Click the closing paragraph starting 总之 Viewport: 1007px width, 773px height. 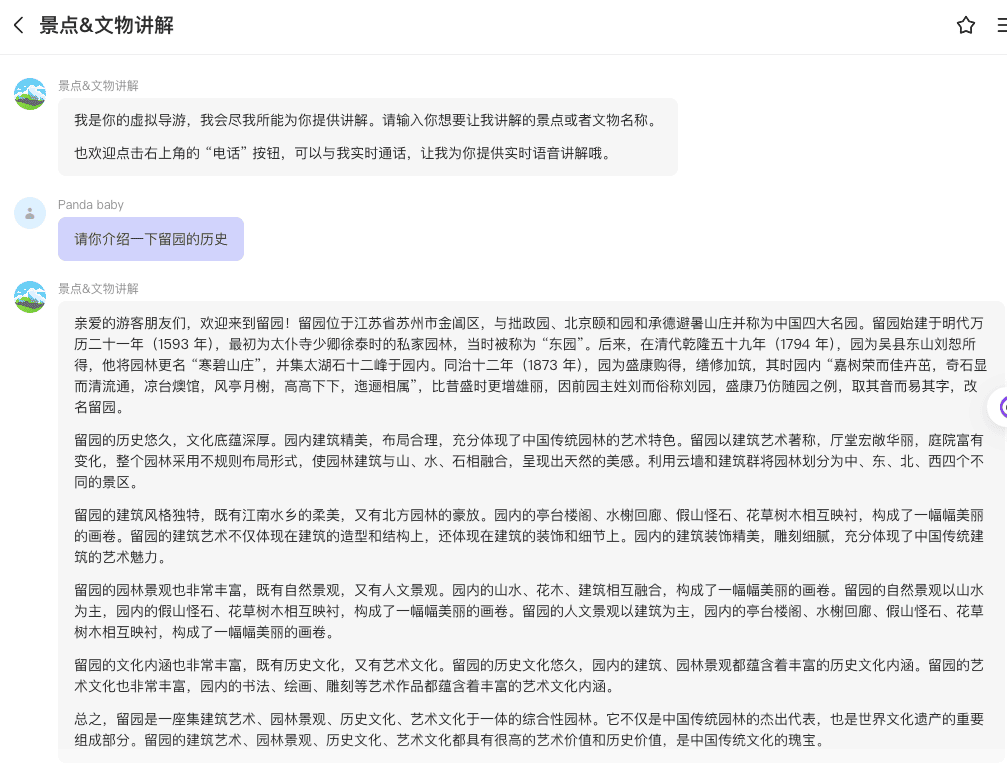tap(530, 730)
